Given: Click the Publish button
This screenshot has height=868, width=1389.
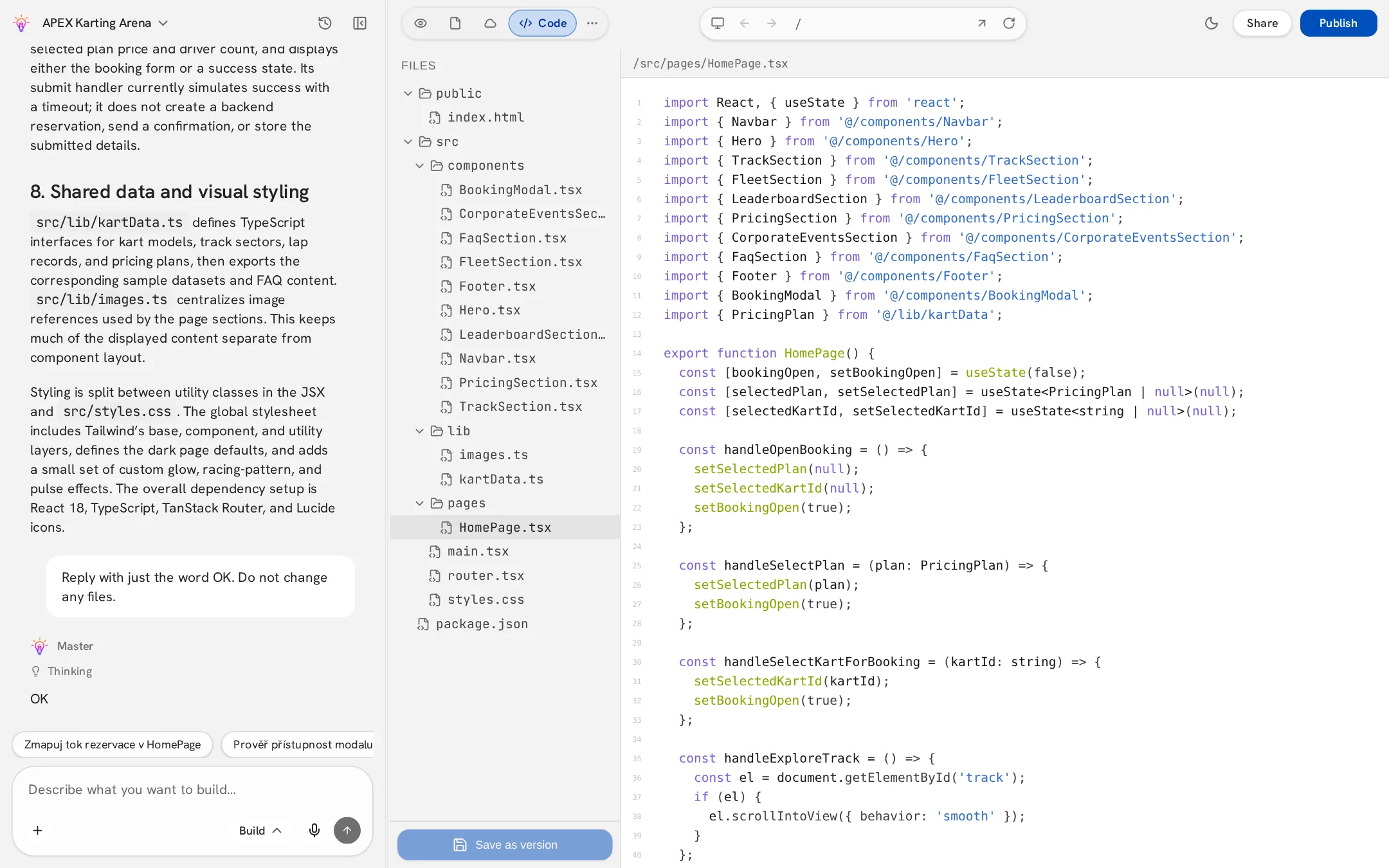Looking at the screenshot, I should (1338, 23).
